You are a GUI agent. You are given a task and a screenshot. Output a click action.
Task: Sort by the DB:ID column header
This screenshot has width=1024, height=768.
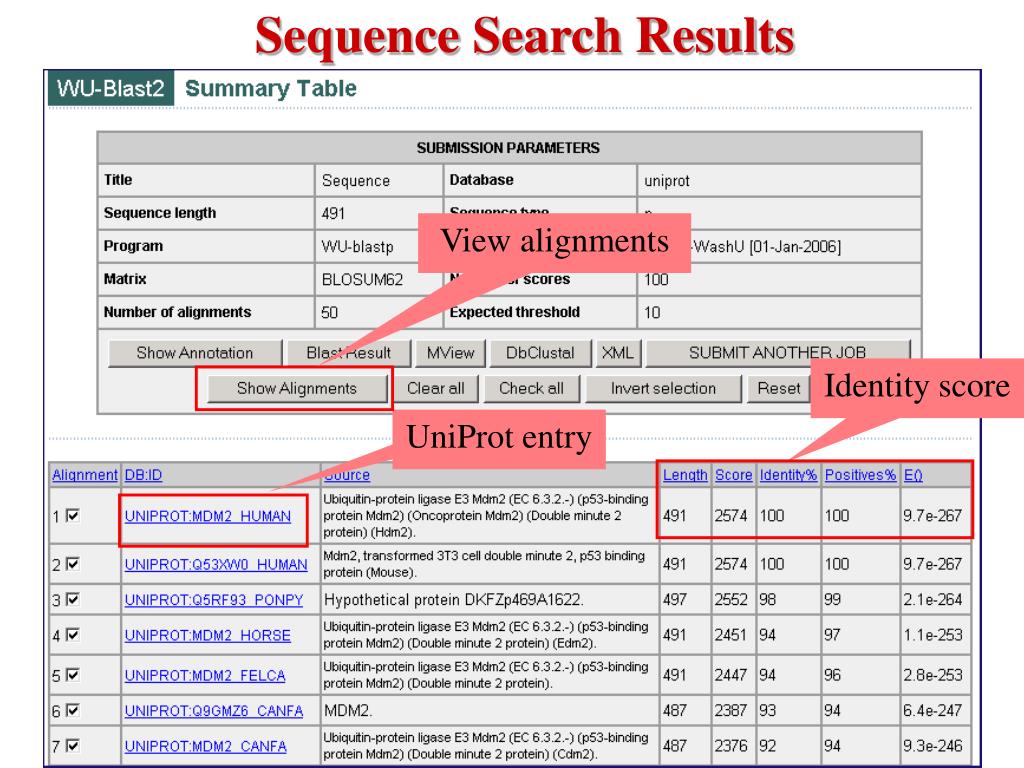pyautogui.click(x=143, y=475)
